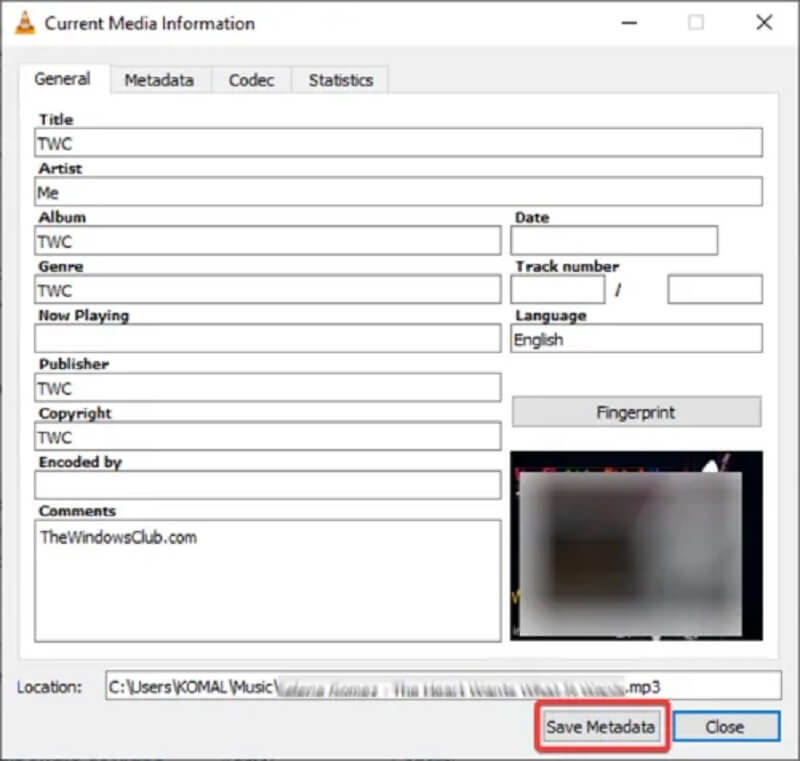Click inside the Title field showing TWC
The height and width of the screenshot is (761, 800).
[x=397, y=142]
